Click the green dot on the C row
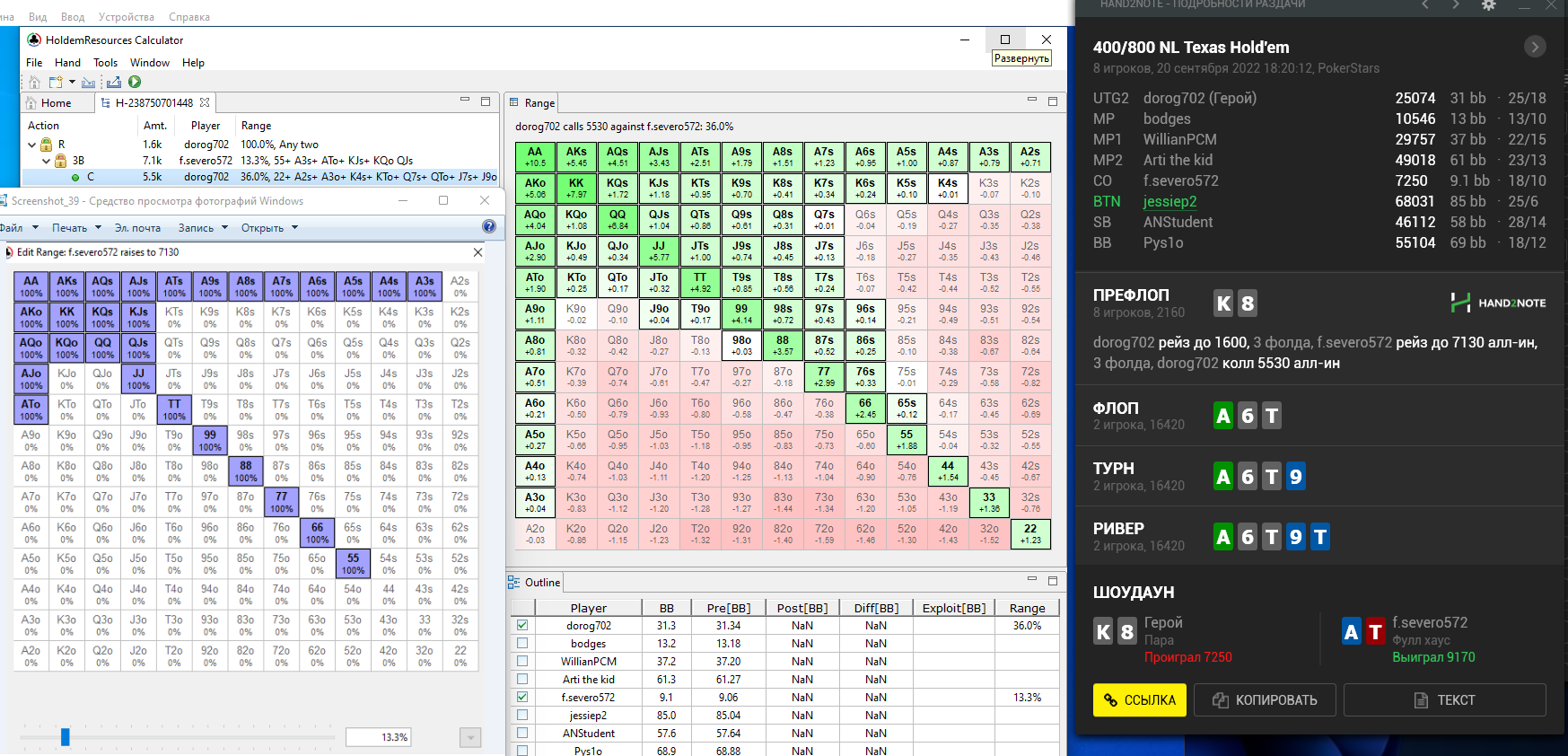 (75, 177)
